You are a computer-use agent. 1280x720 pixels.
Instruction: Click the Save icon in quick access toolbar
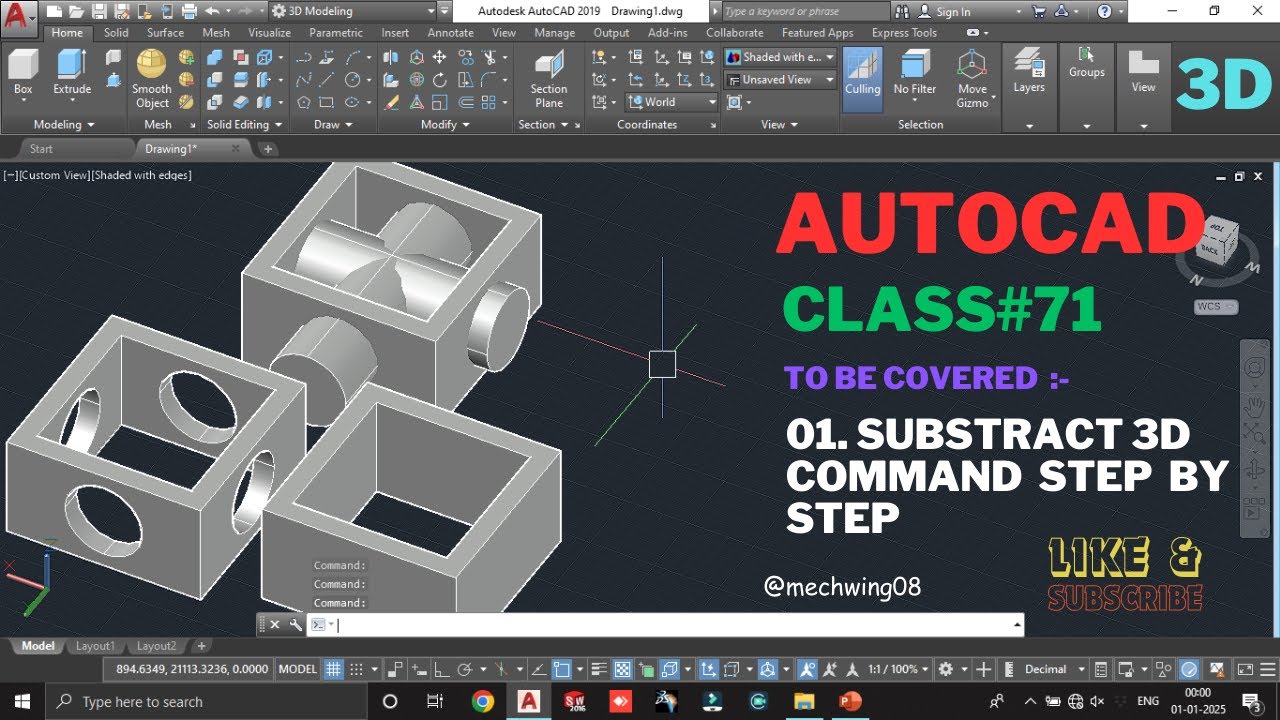(x=98, y=11)
